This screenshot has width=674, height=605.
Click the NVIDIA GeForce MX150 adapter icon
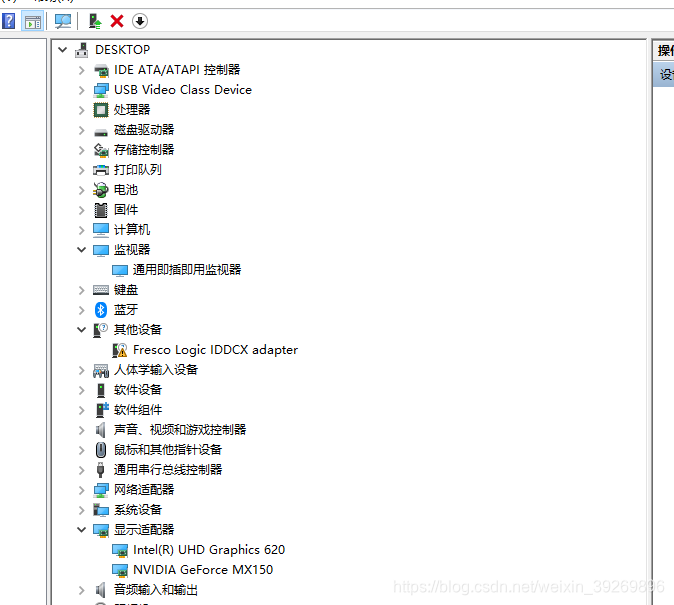pyautogui.click(x=120, y=570)
